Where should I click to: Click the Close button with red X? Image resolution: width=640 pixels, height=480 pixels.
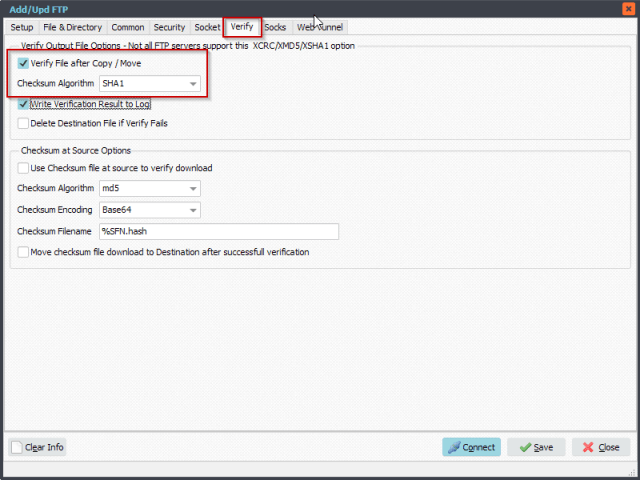coord(601,447)
